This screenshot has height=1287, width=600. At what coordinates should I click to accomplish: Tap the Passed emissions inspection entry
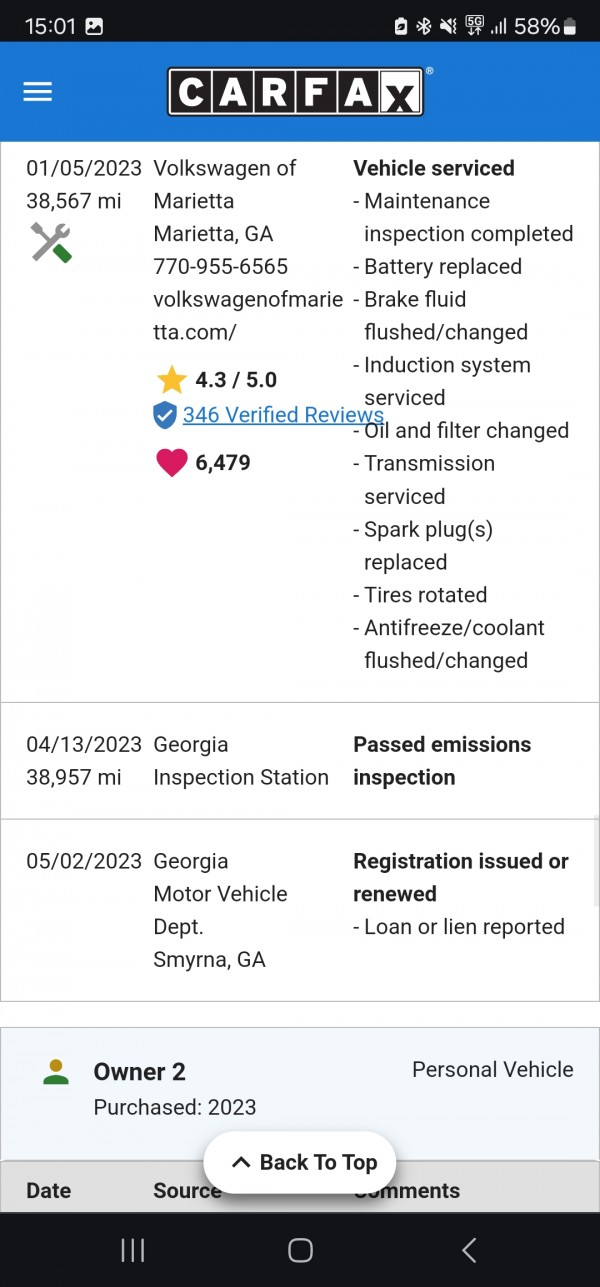(442, 761)
